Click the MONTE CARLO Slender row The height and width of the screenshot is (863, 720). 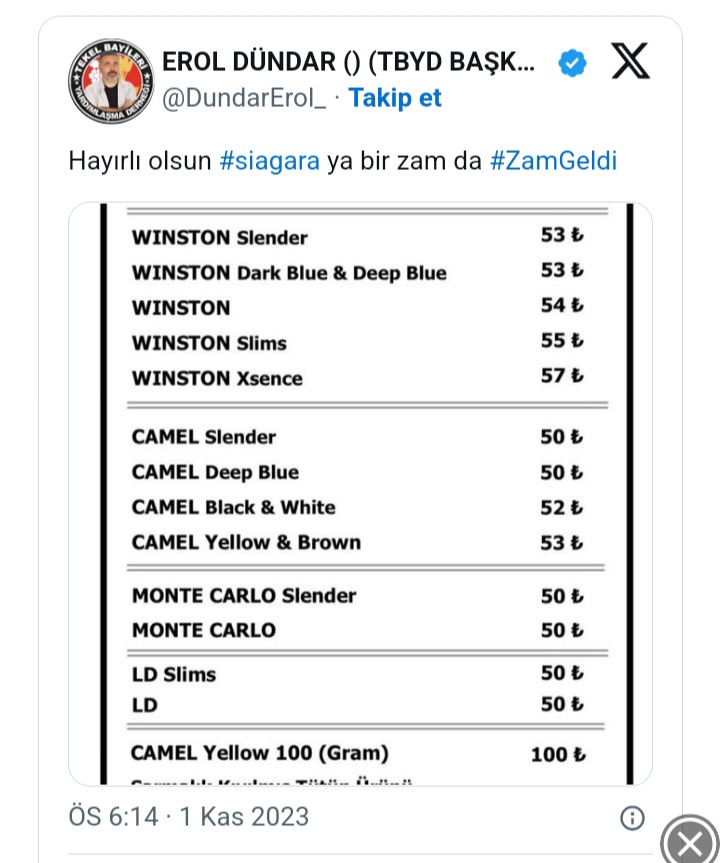(358, 596)
